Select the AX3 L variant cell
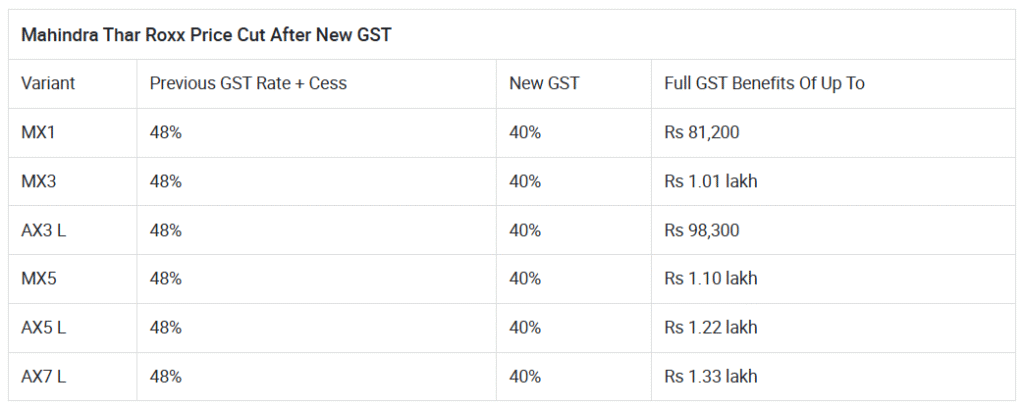Viewport: 1024px width, 408px height. click(x=44, y=230)
